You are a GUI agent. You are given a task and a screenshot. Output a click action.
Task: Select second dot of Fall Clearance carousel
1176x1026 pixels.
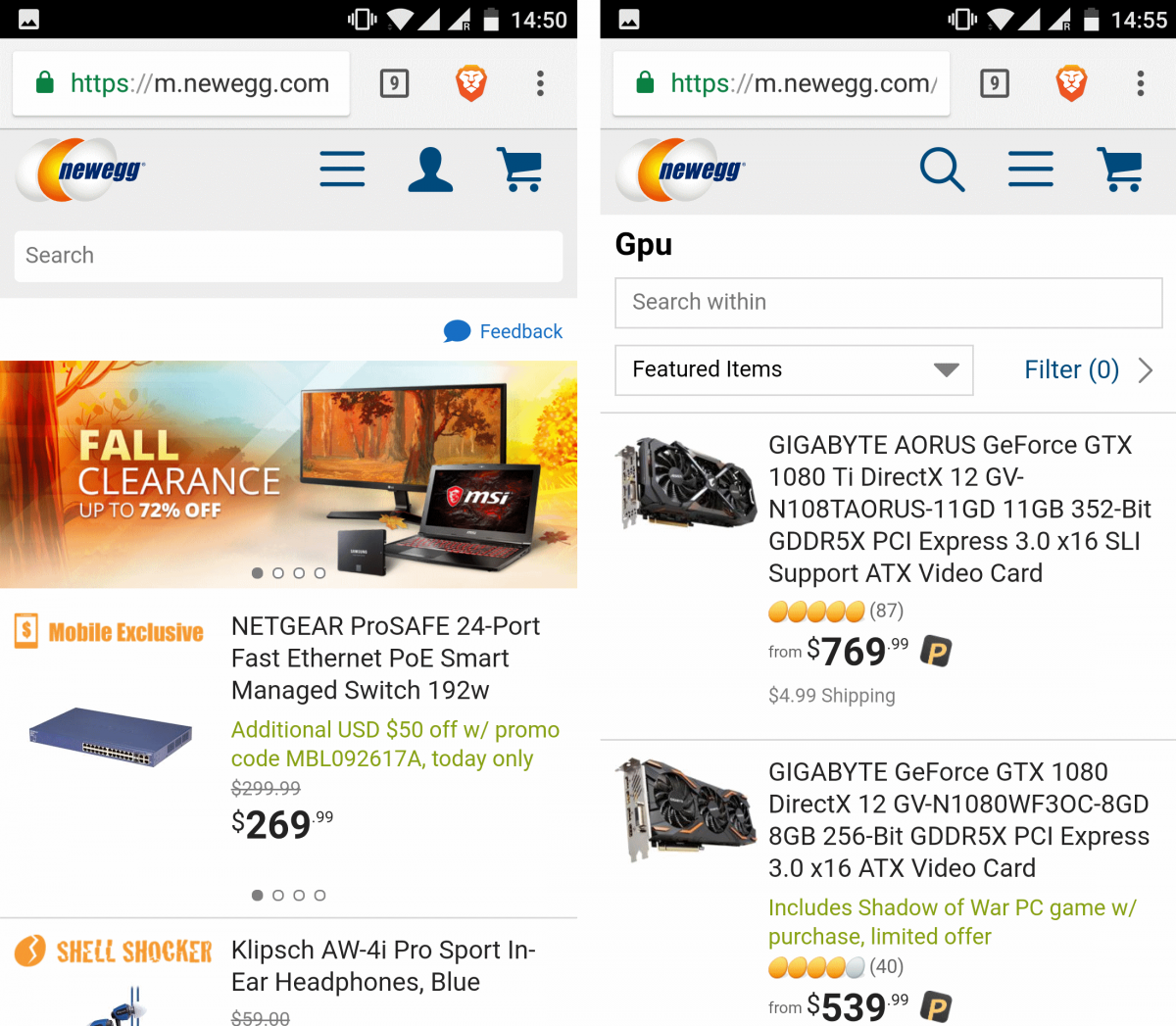278,573
